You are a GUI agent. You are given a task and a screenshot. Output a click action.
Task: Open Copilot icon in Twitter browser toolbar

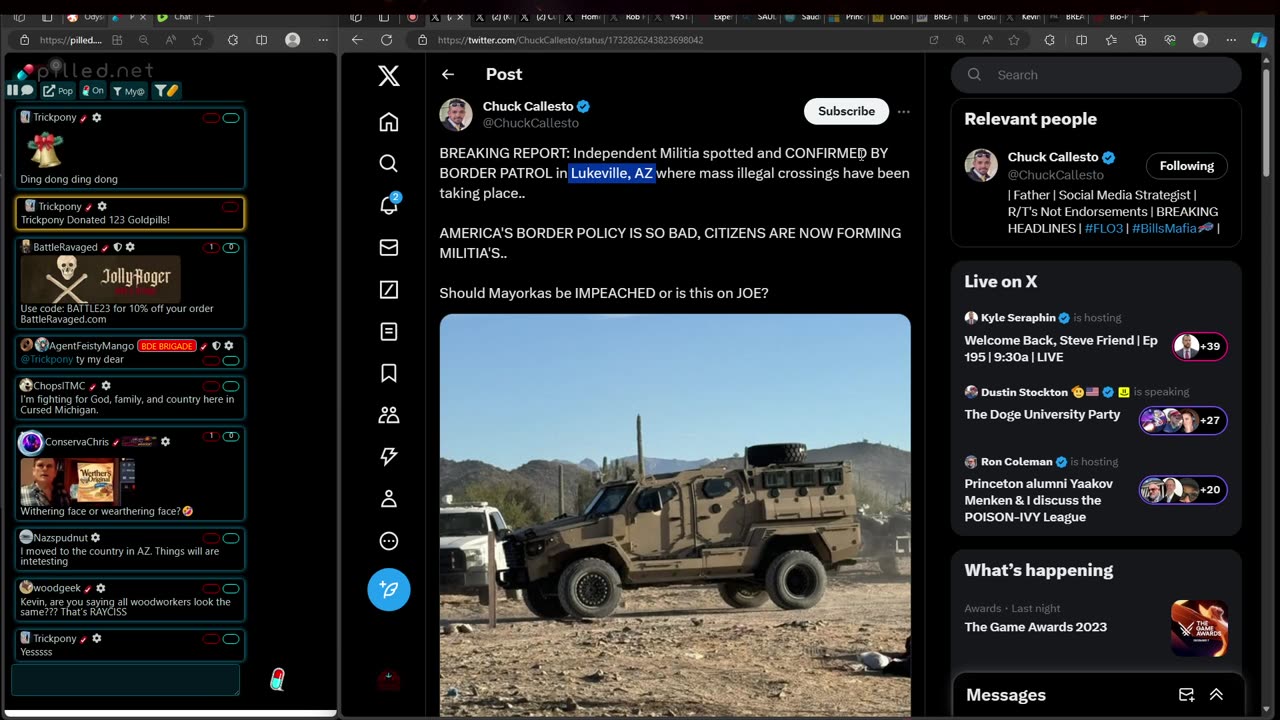tap(1260, 40)
